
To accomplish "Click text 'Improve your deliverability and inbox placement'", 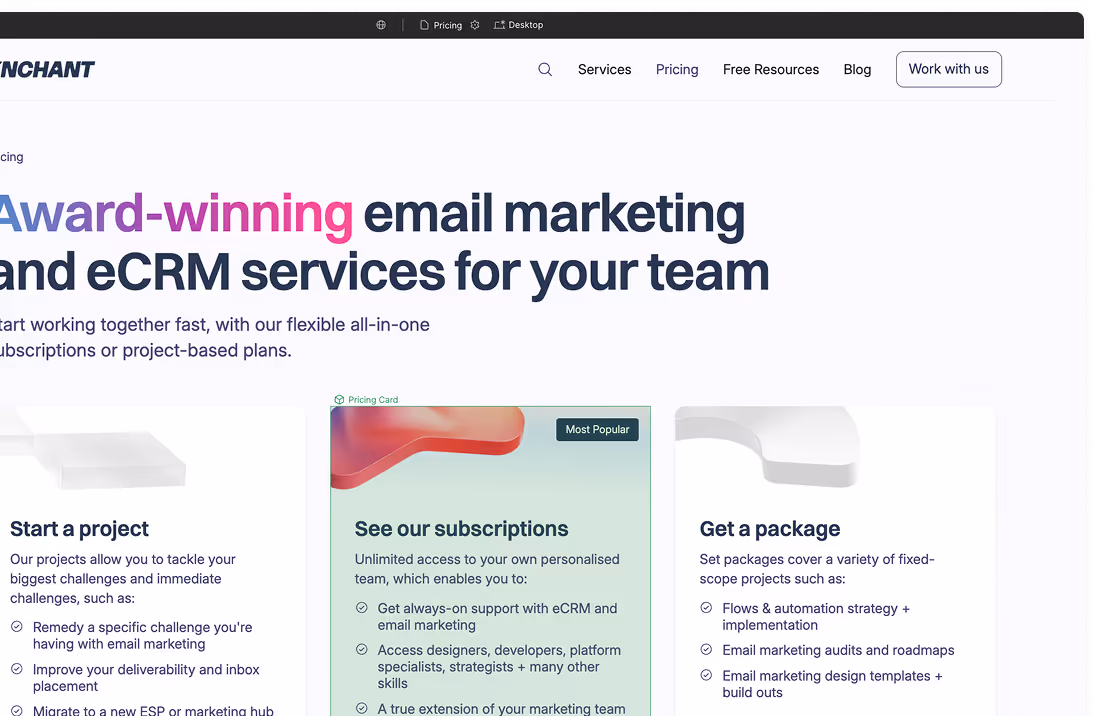I will point(146,677).
